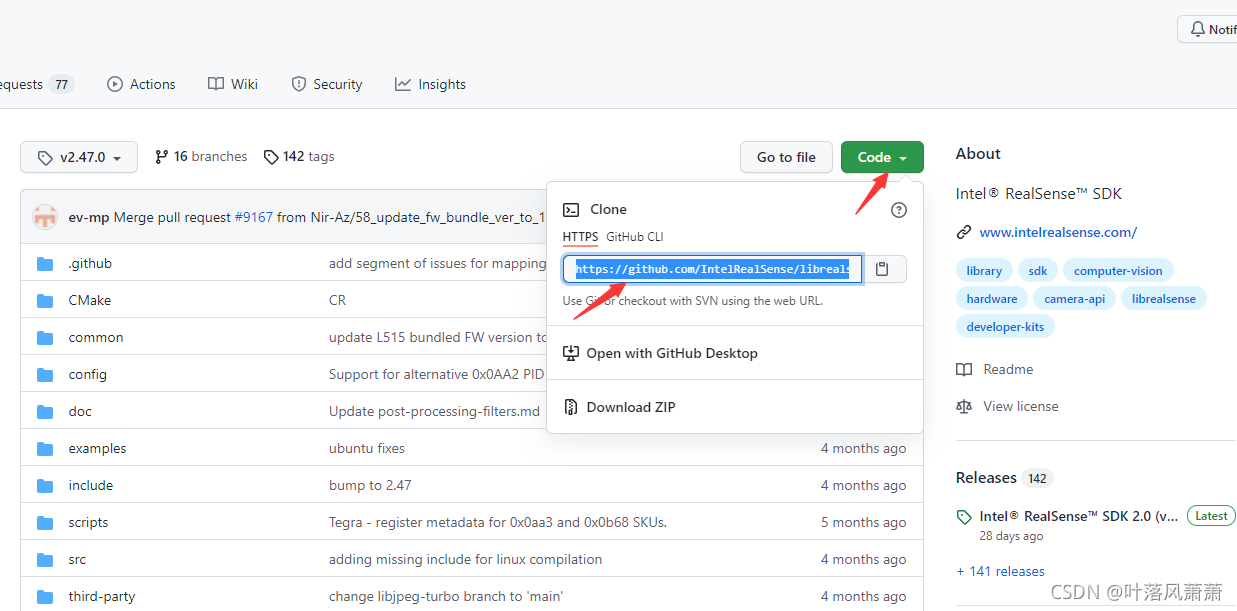Open commit 'ubuntu fixes' message

pos(367,448)
